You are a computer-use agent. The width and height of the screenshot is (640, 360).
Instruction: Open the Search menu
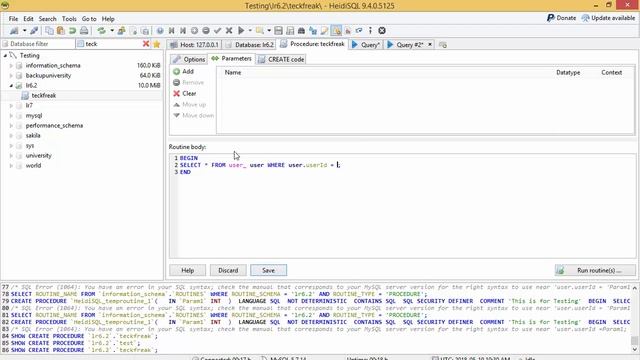(x=47, y=19)
